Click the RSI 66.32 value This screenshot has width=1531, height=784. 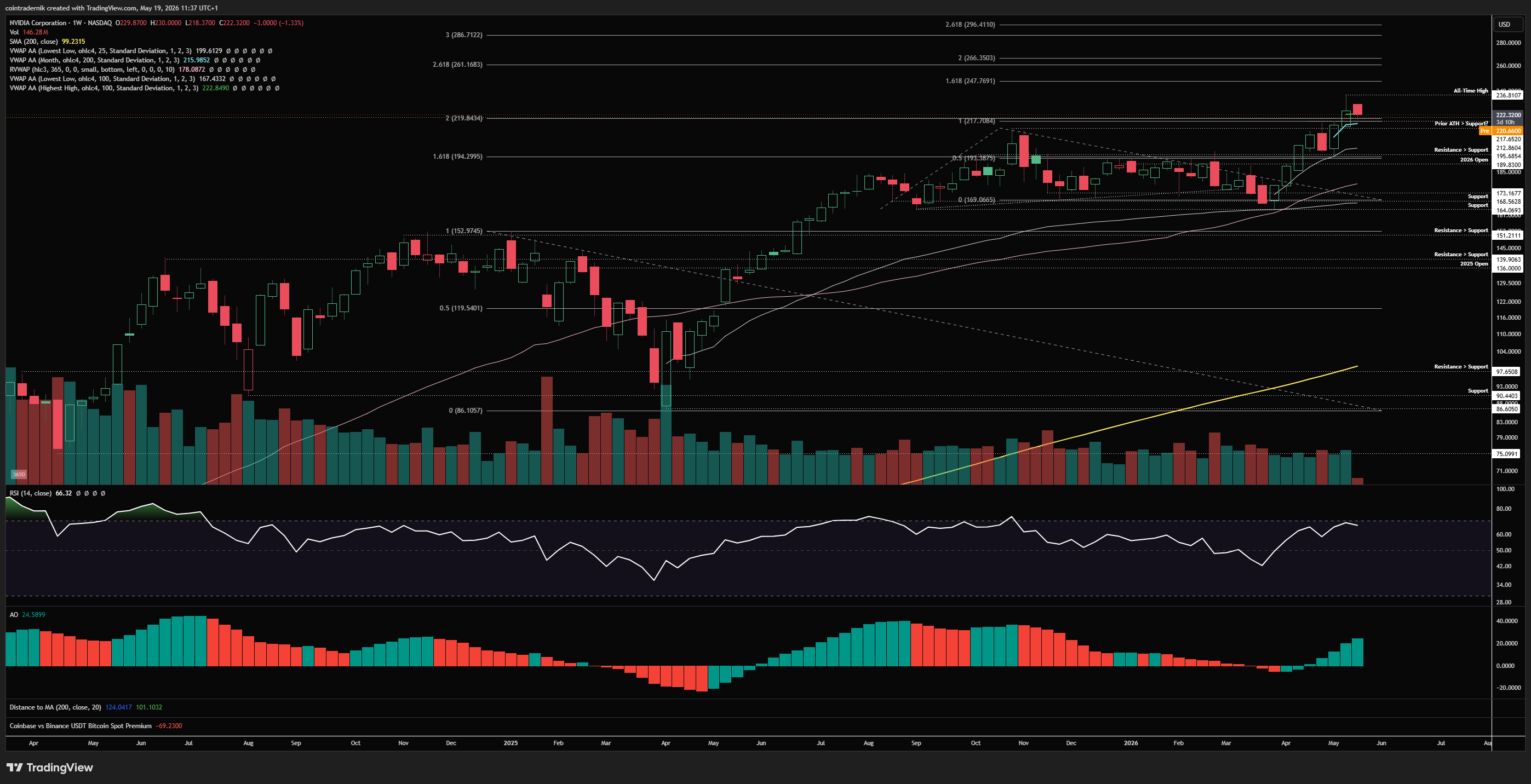(64, 493)
